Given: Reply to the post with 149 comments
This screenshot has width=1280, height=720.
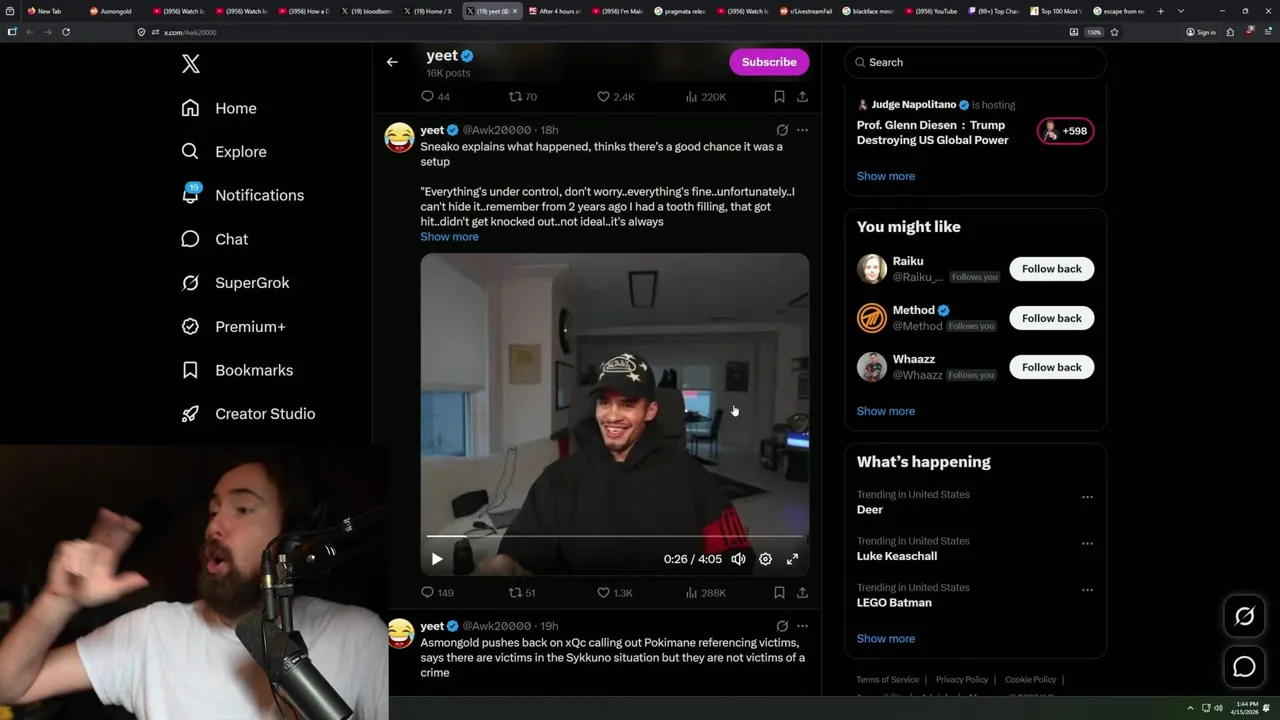Looking at the screenshot, I should 437,593.
